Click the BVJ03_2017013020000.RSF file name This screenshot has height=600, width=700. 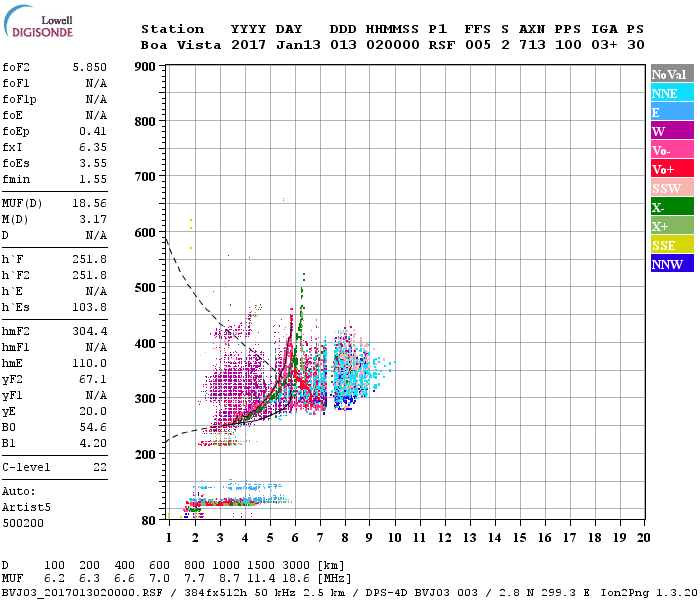[82, 593]
